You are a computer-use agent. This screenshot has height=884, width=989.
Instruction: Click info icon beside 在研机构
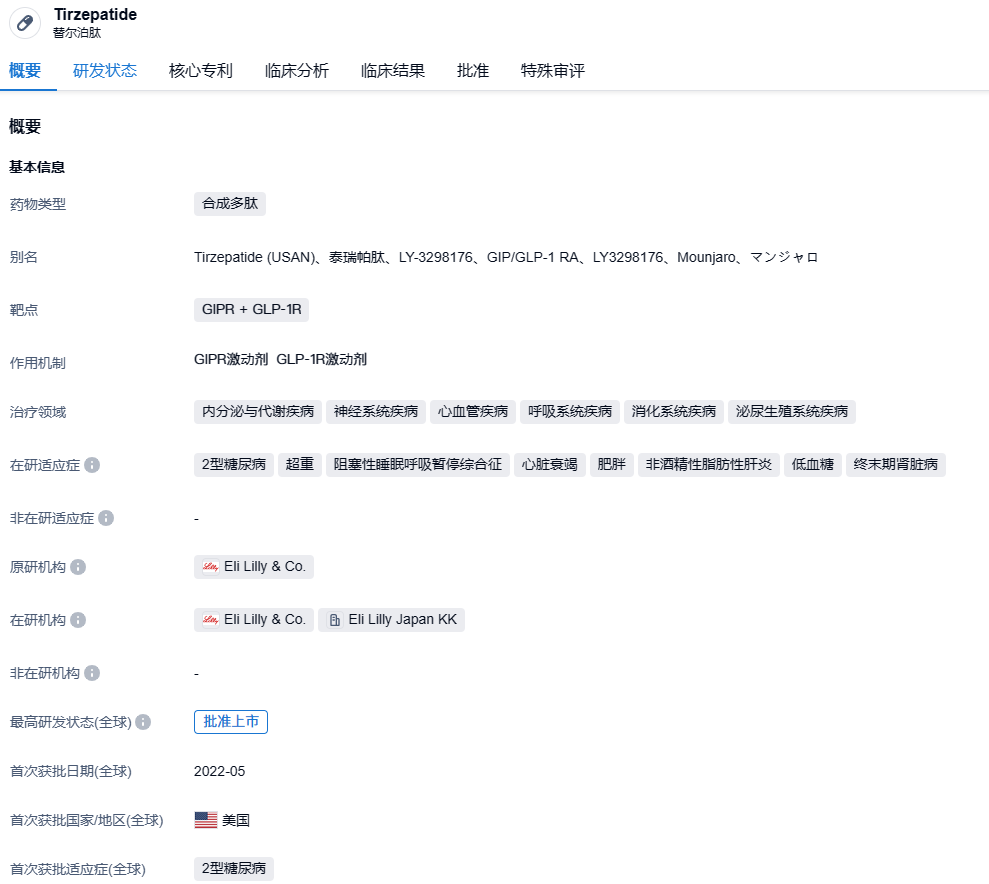pos(78,620)
